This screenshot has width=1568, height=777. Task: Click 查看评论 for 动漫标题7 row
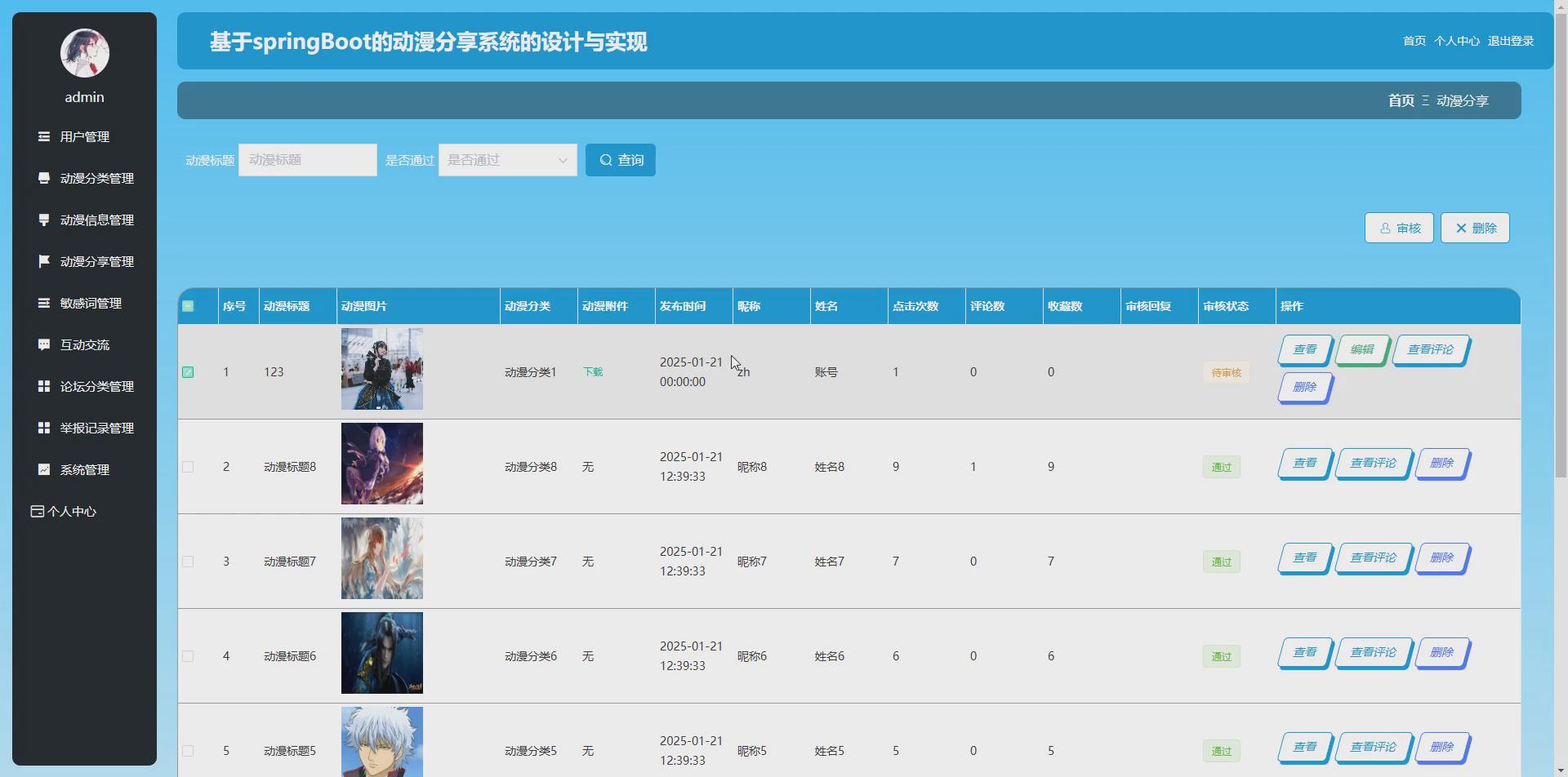pos(1374,558)
